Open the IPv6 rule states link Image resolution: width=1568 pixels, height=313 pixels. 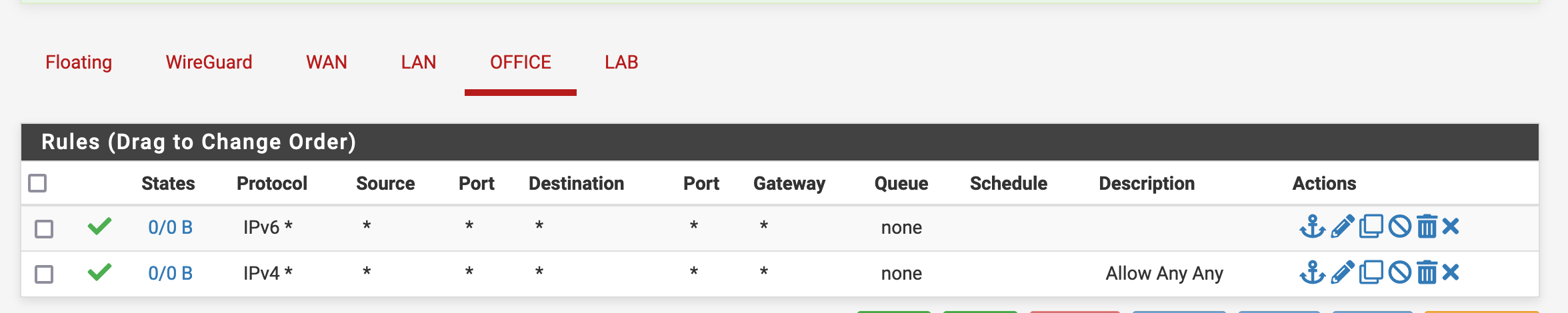[x=170, y=228]
